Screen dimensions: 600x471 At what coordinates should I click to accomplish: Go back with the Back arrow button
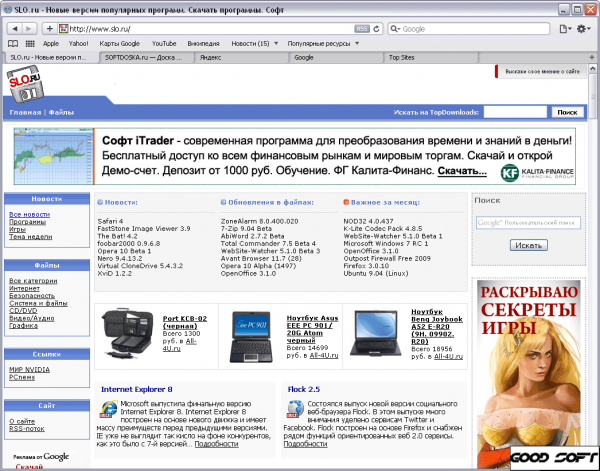(x=15, y=29)
